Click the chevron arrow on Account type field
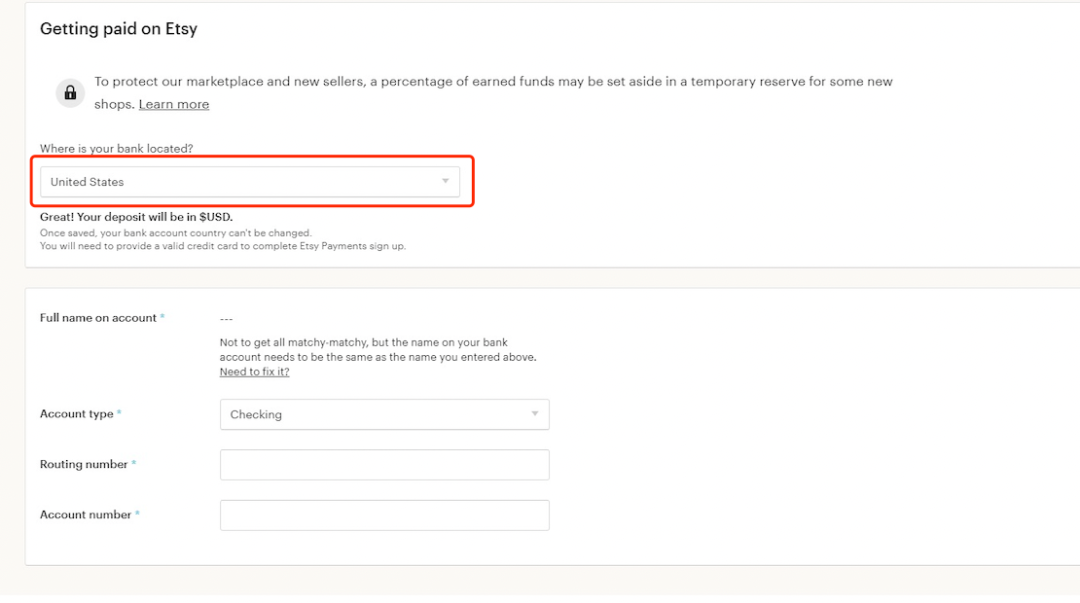Viewport: 1080px width, 603px height. [538, 414]
